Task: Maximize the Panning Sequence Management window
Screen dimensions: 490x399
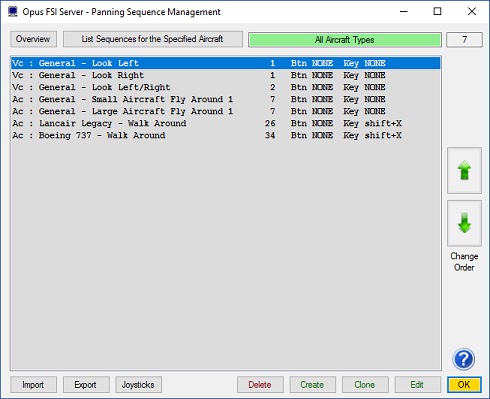Action: pyautogui.click(x=437, y=12)
